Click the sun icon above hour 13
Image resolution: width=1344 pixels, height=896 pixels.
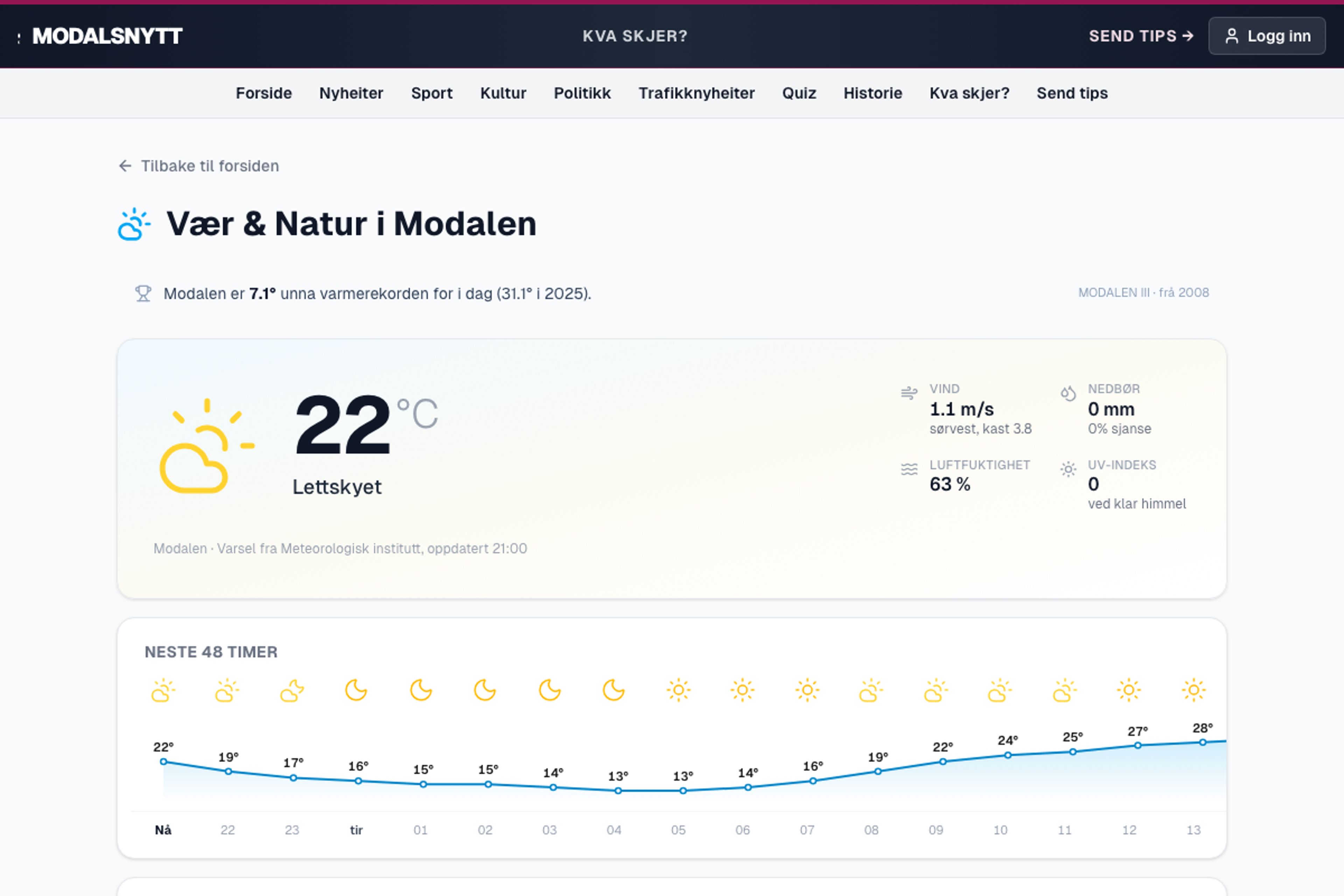click(x=1194, y=690)
